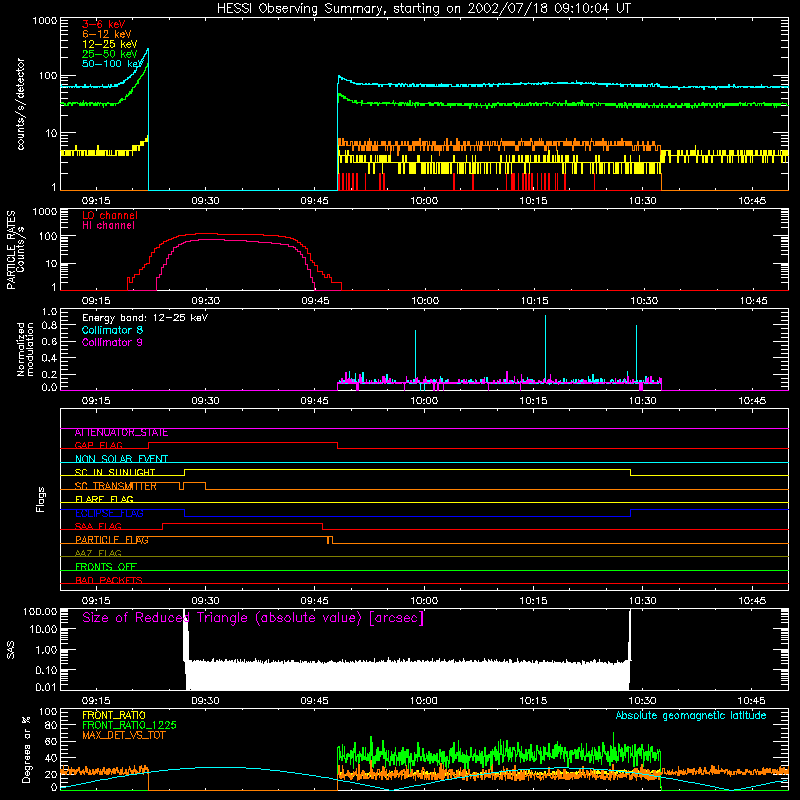Select the 50-100 keV legend label
Image resolution: width=800 pixels, height=800 pixels.
[112, 64]
